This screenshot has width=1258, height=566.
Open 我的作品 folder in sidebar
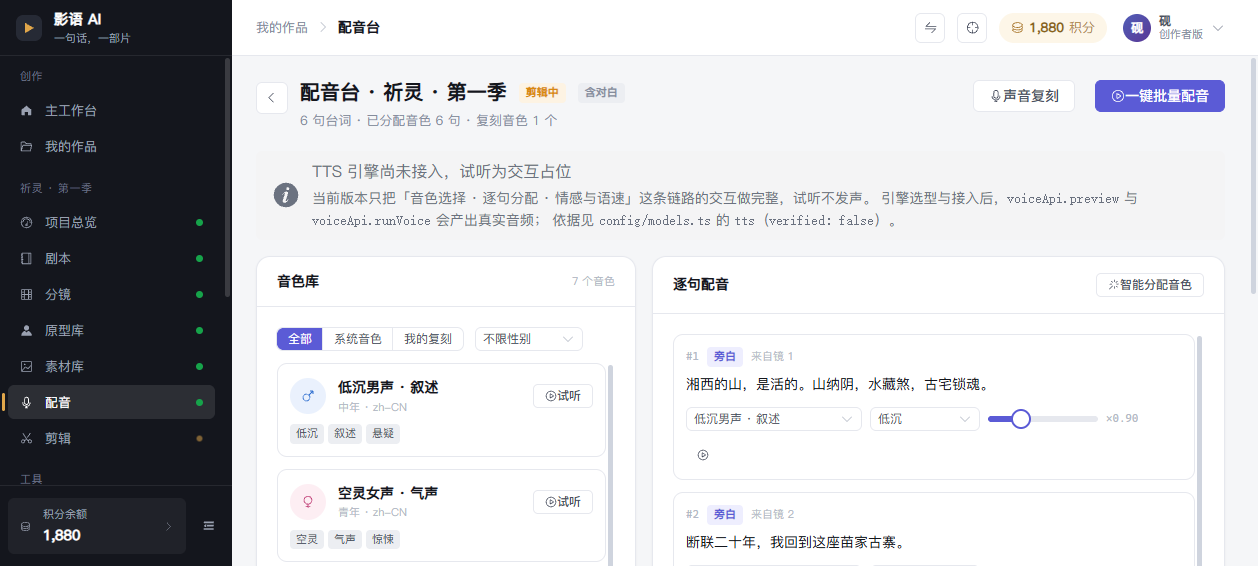(111, 146)
